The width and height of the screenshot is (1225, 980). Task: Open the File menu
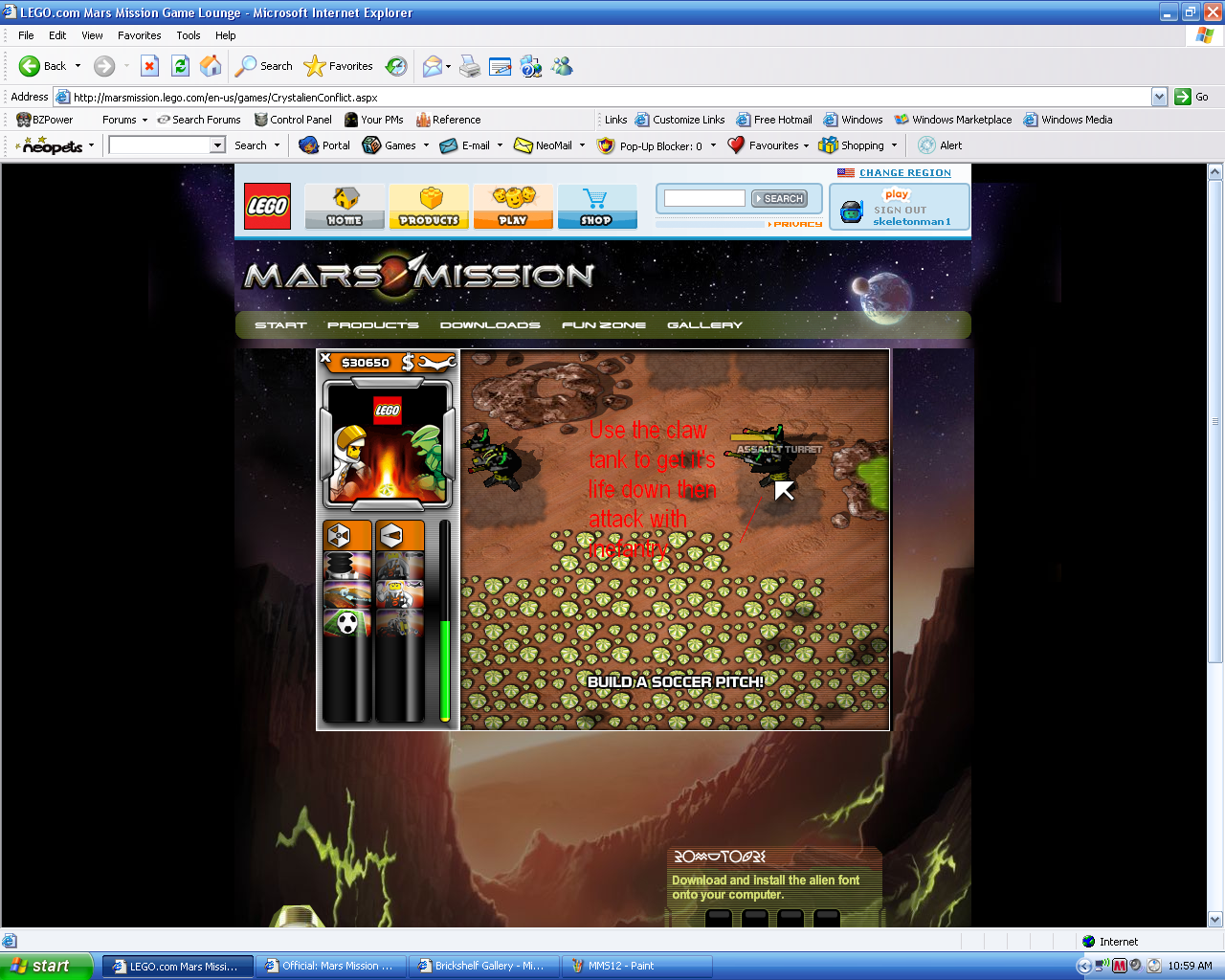pyautogui.click(x=26, y=35)
